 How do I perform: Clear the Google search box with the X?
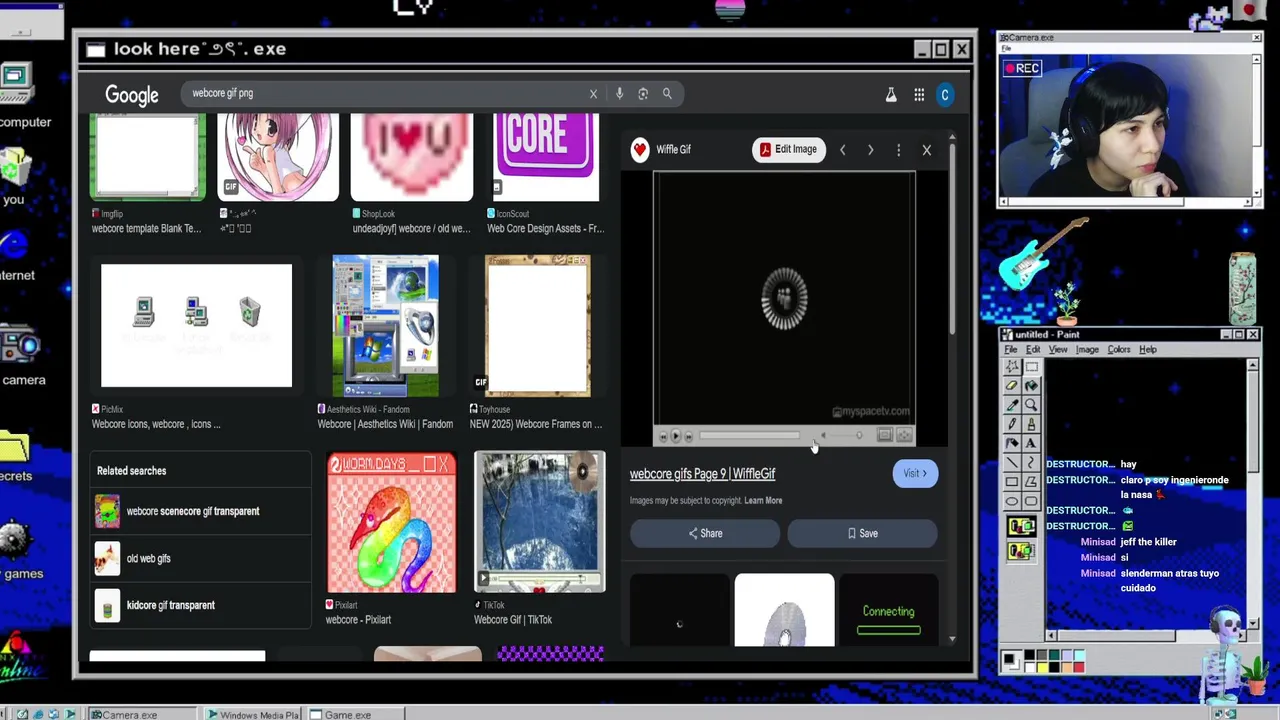593,94
